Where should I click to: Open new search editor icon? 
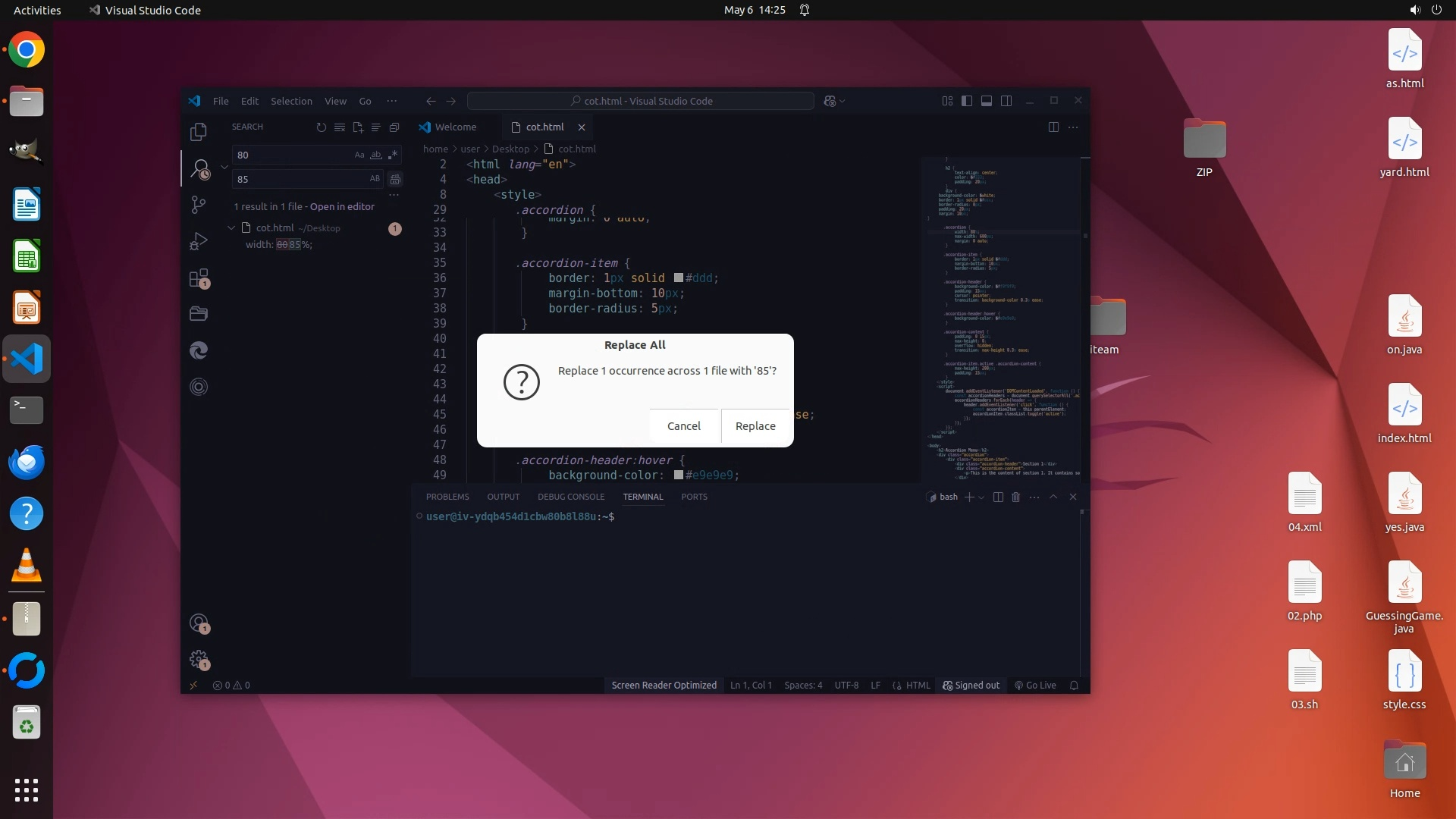(357, 127)
